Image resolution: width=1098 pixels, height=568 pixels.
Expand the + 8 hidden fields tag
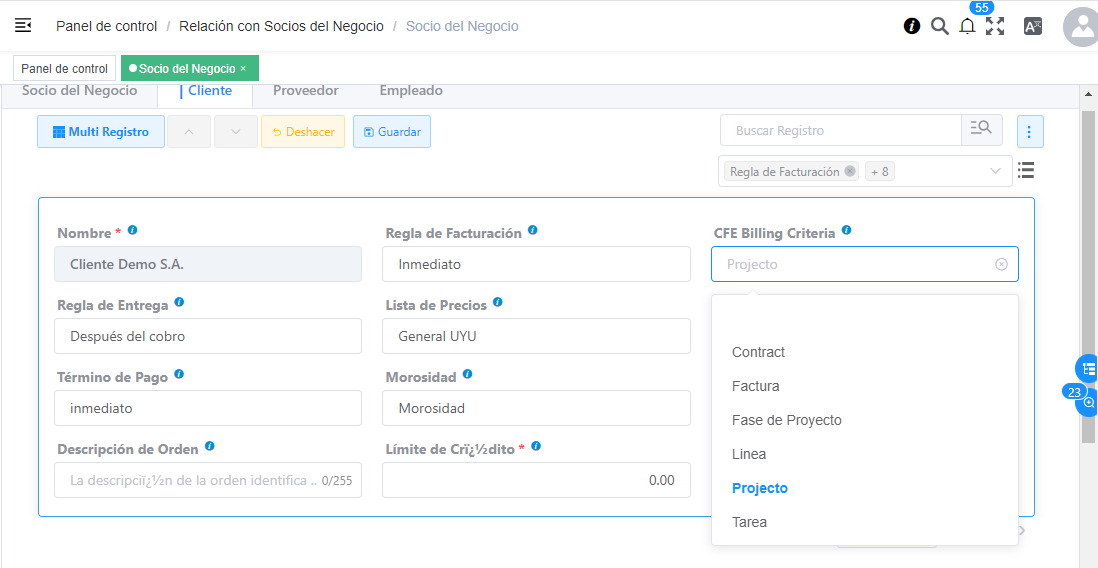tap(880, 172)
